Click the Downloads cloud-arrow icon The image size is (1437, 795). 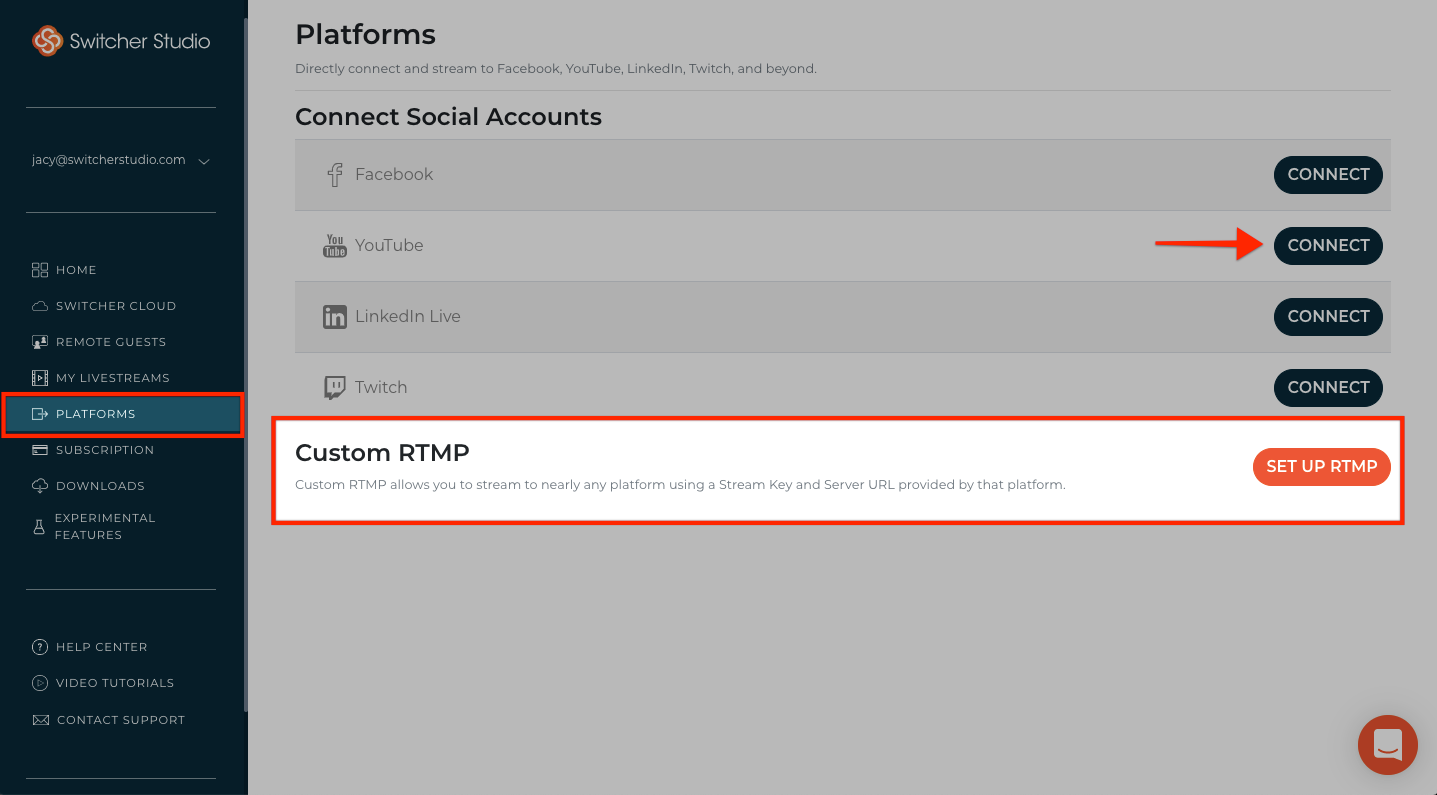point(40,486)
